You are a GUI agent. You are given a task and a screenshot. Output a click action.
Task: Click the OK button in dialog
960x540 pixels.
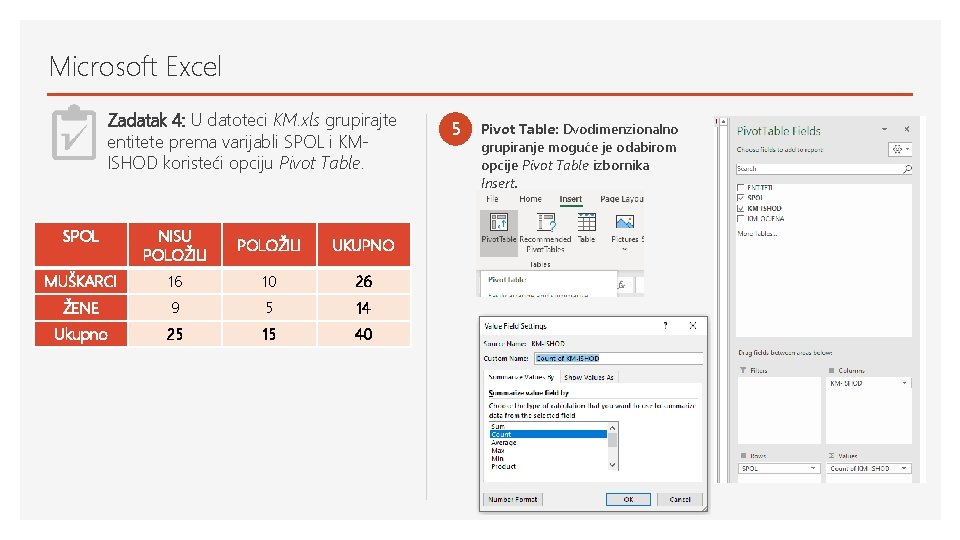click(628, 500)
